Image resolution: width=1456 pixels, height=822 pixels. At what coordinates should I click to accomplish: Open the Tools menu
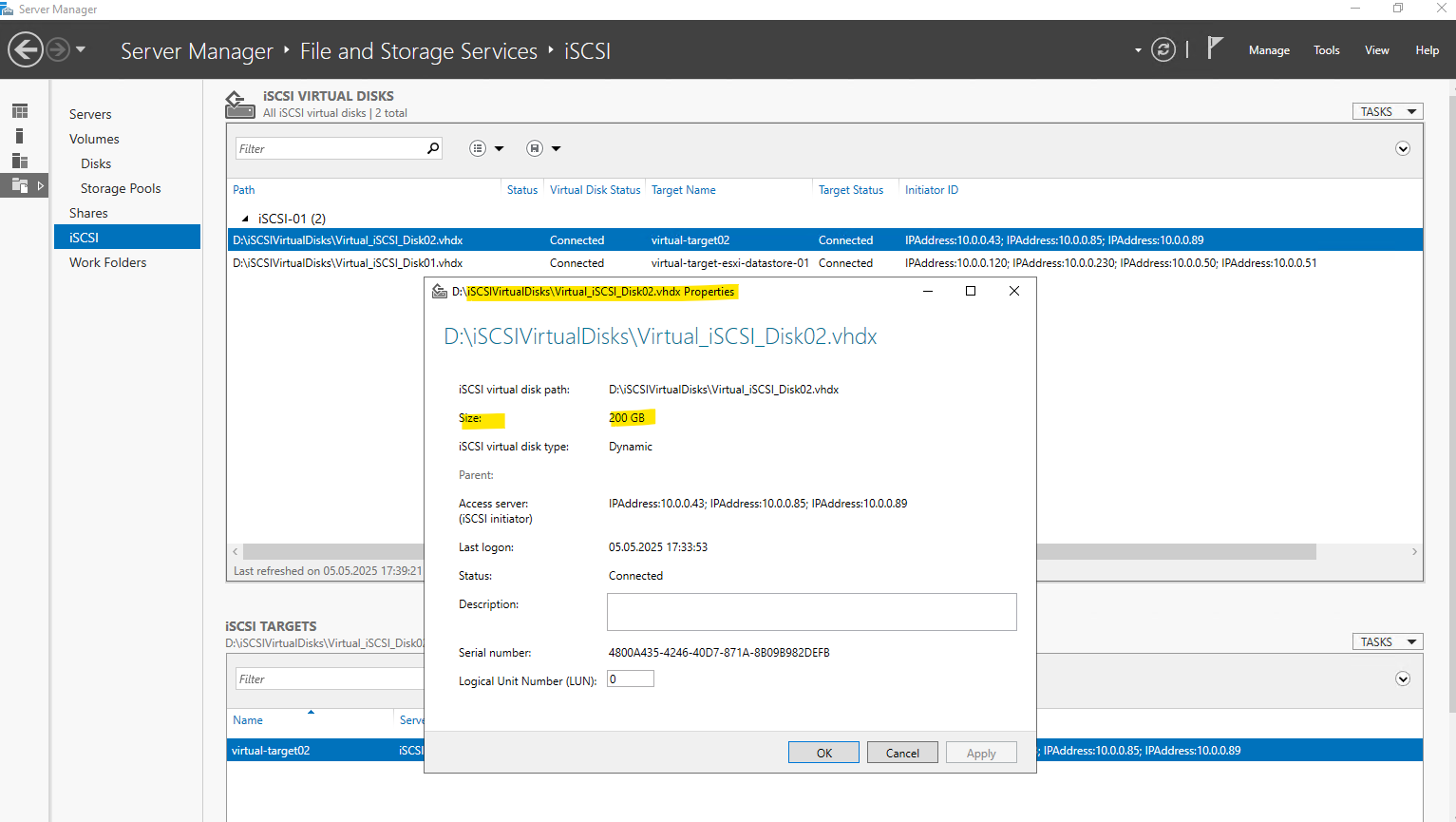[1327, 50]
